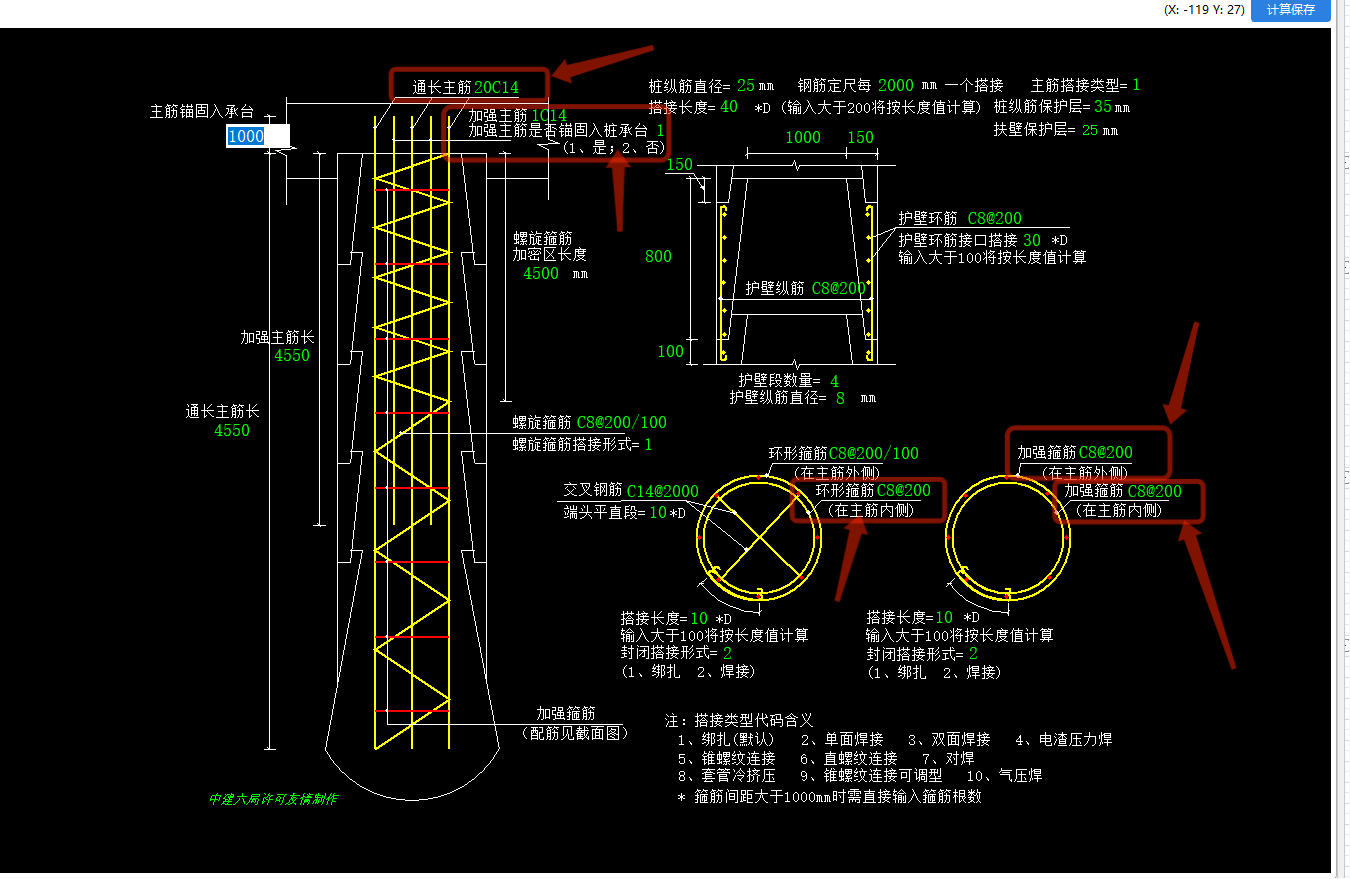Edit 桩纵筋直径 value 25
This screenshot has width=1350, height=879.
(x=746, y=85)
